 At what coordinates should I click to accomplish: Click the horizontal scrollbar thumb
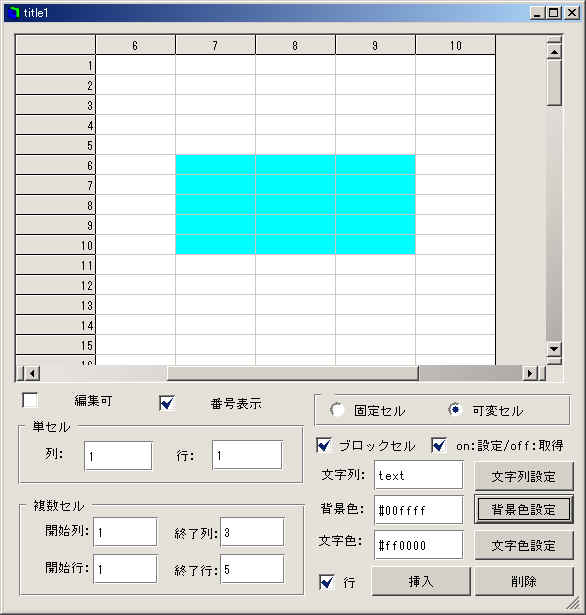293,373
